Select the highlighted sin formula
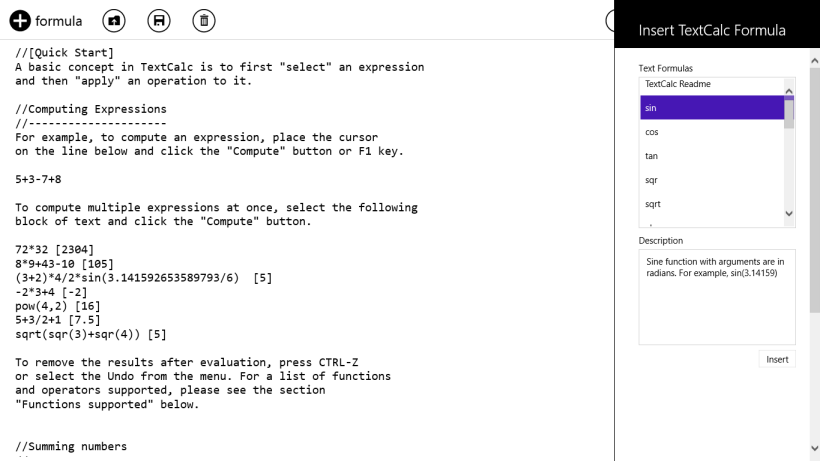Screen dimensions: 820x461 click(x=712, y=108)
